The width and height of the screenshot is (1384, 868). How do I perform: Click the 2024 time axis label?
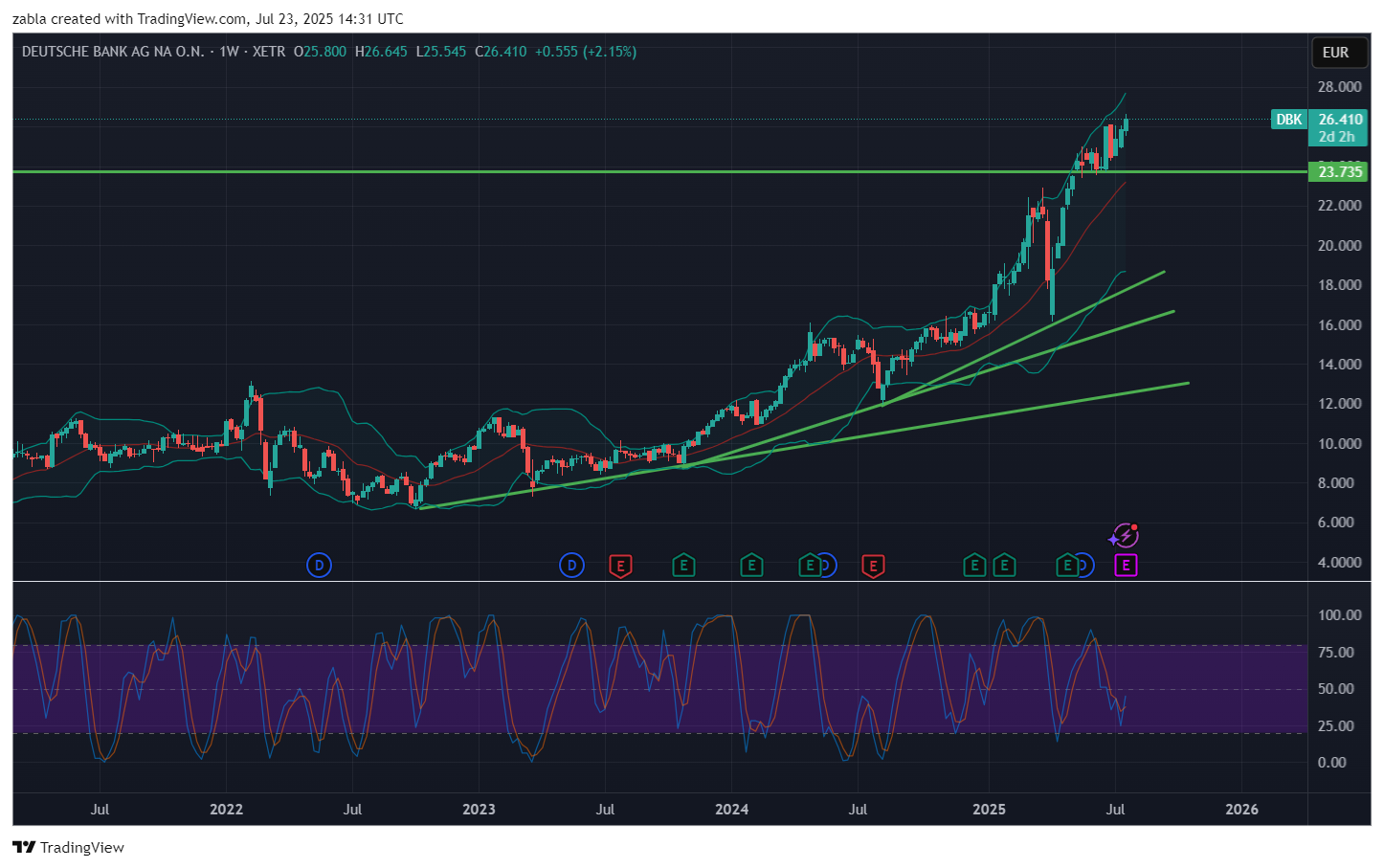point(731,810)
